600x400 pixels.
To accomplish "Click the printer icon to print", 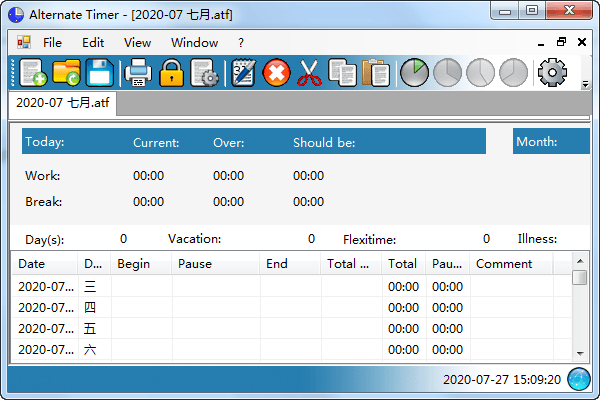I will click(137, 73).
